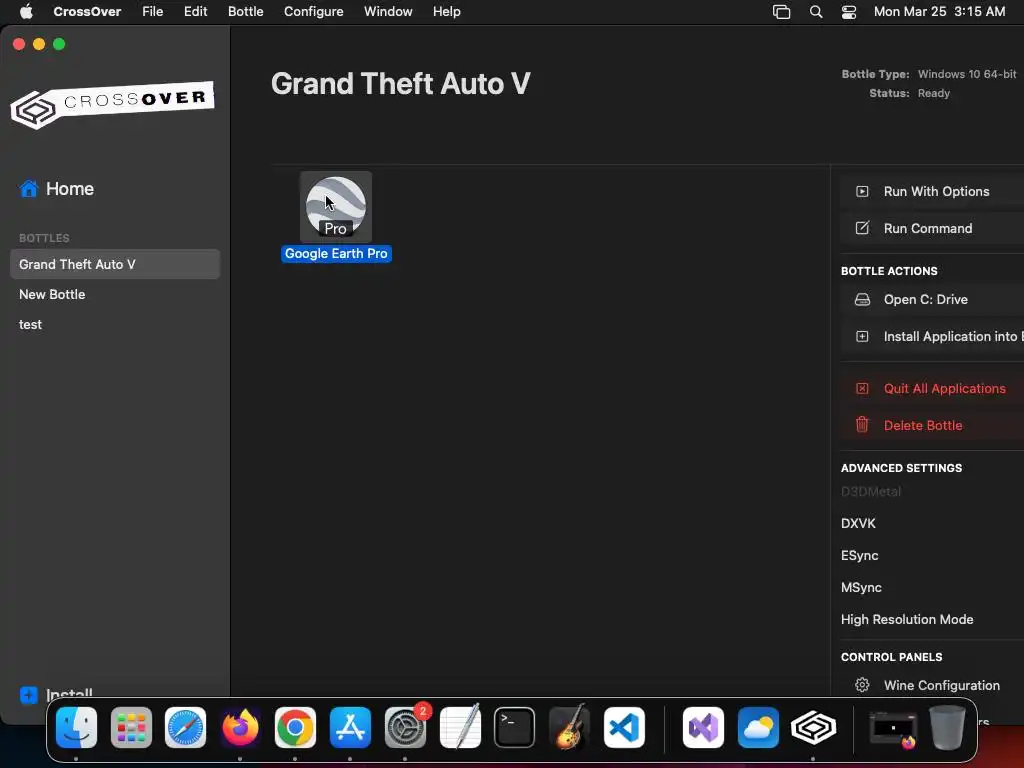
Task: Open GarageBand from the Dock
Action: 569,726
